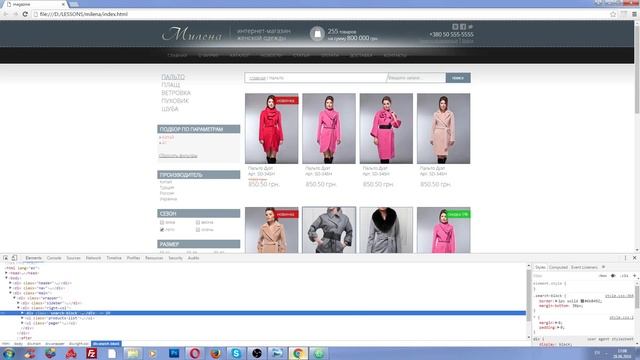Open Opera from the taskbar
This screenshot has width=640, height=360.
coord(195,353)
